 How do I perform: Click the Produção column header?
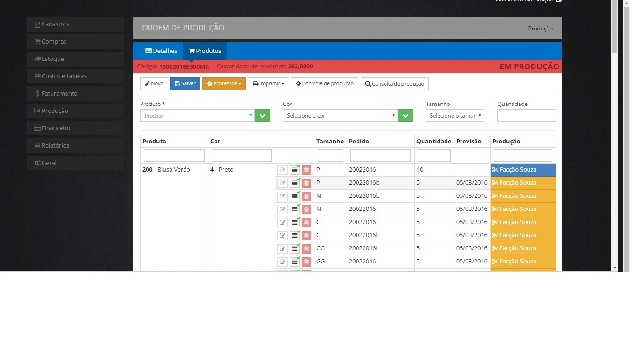[506, 141]
